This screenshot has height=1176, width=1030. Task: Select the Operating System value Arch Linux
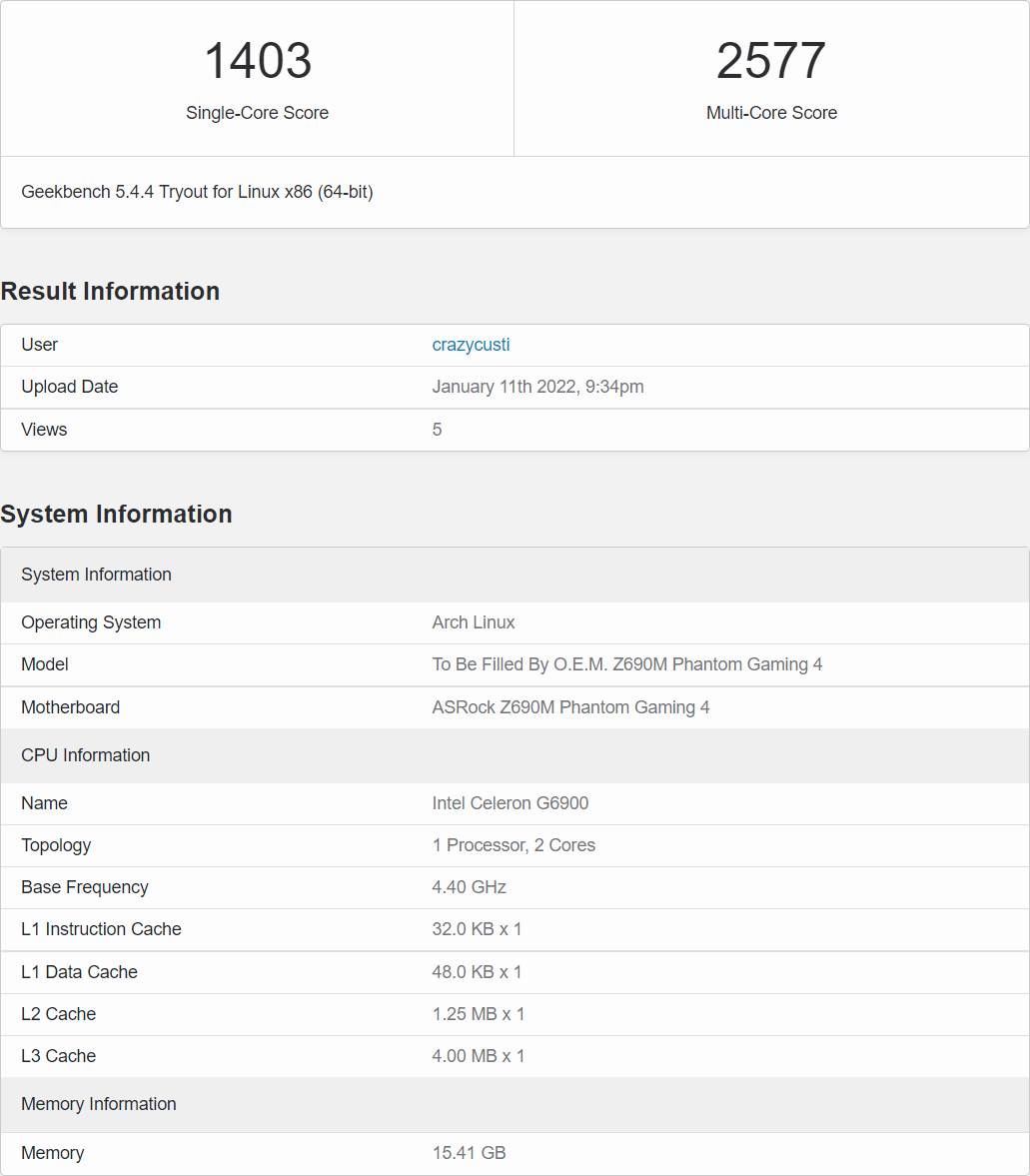coord(473,621)
